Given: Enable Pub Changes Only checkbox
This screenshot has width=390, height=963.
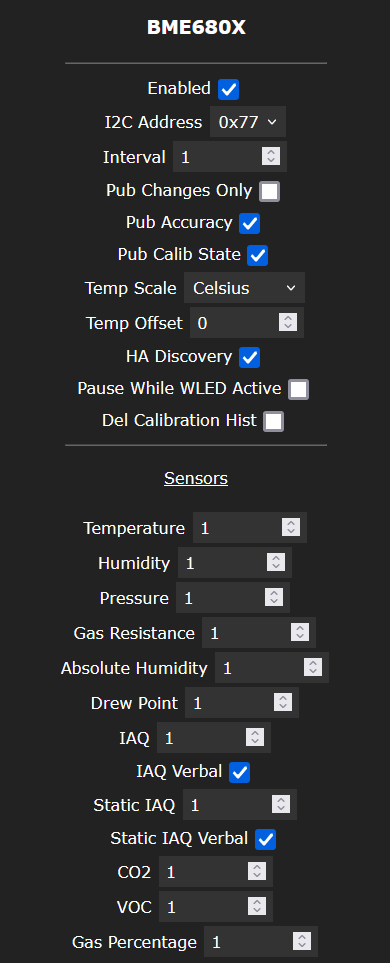Looking at the screenshot, I should click(x=270, y=191).
